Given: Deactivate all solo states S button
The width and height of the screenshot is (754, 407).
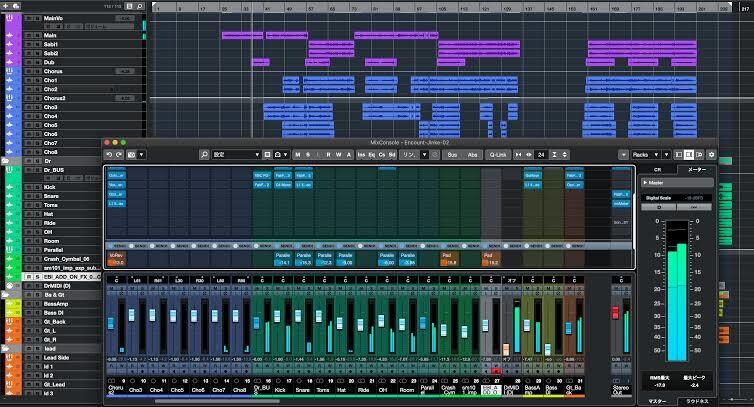Looking at the screenshot, I should coord(308,154).
